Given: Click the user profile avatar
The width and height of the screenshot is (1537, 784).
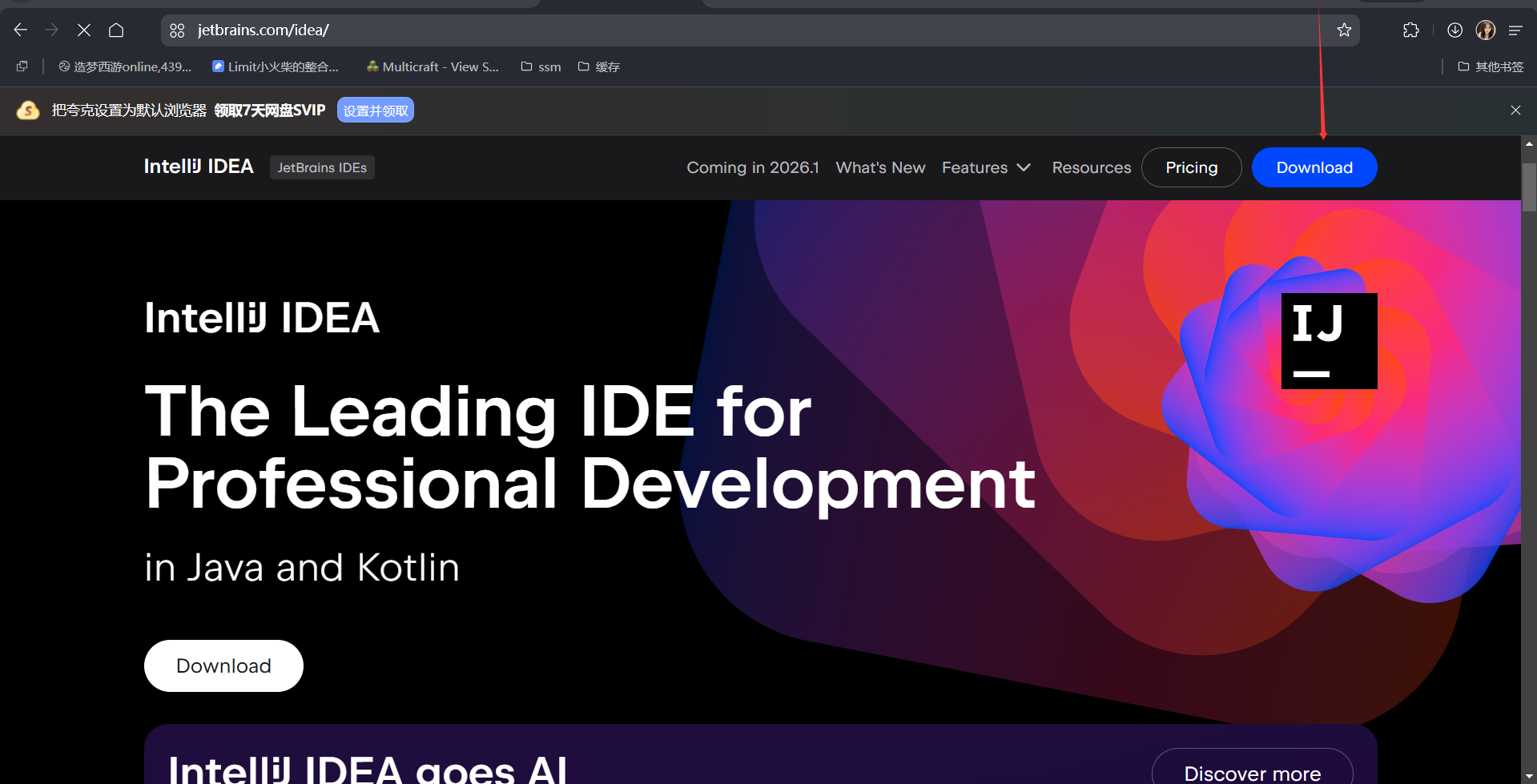Looking at the screenshot, I should click(x=1486, y=30).
